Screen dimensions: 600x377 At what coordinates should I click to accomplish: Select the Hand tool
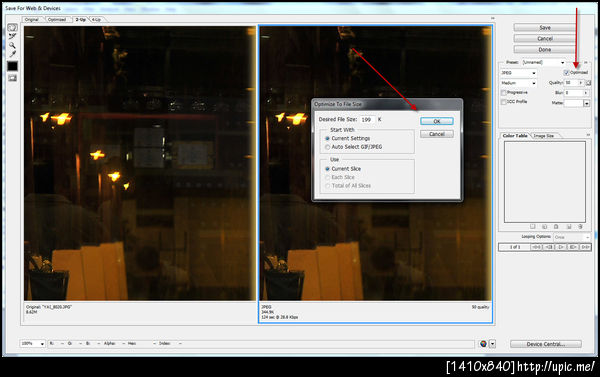coord(12,28)
